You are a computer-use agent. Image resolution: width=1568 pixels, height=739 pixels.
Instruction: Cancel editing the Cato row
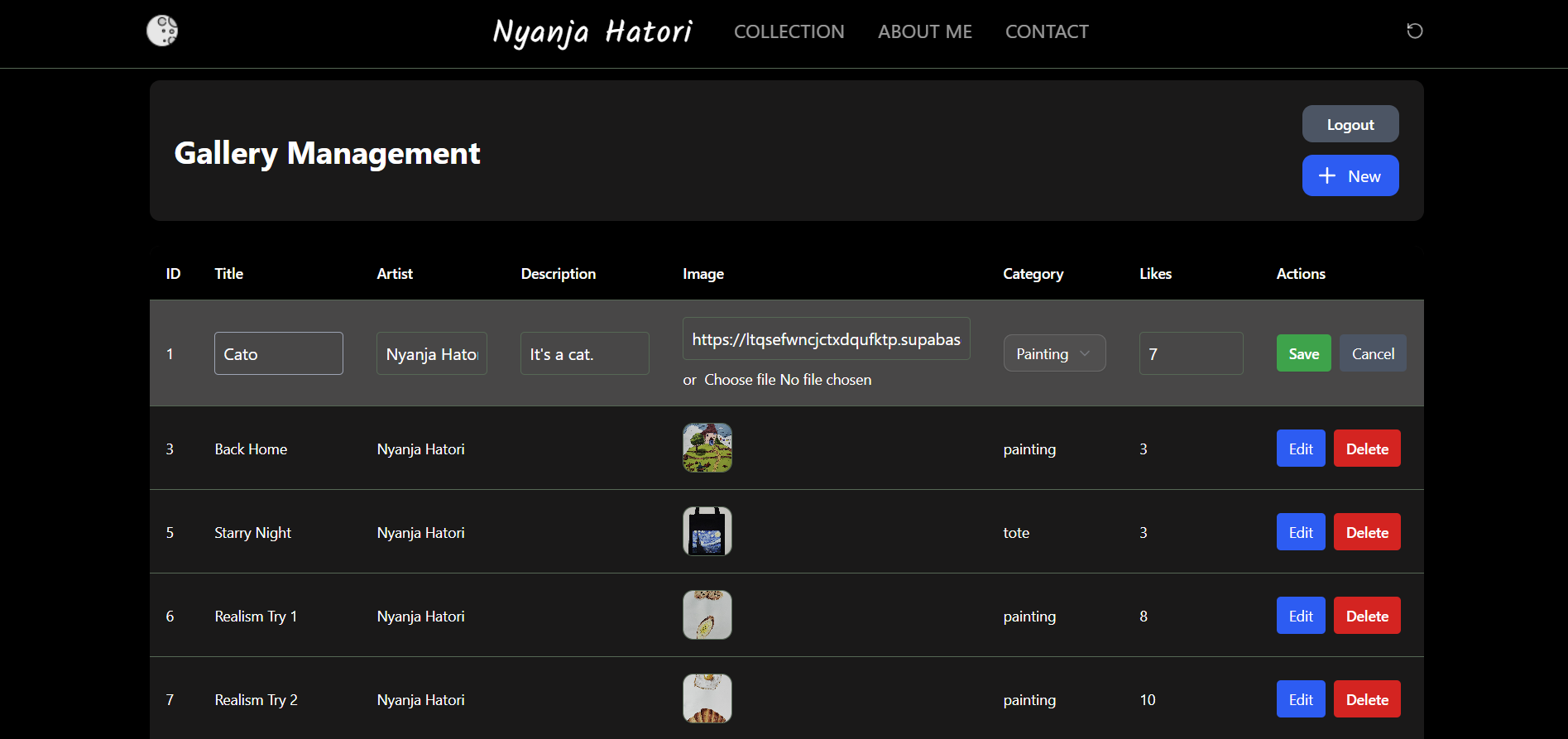pyautogui.click(x=1372, y=353)
